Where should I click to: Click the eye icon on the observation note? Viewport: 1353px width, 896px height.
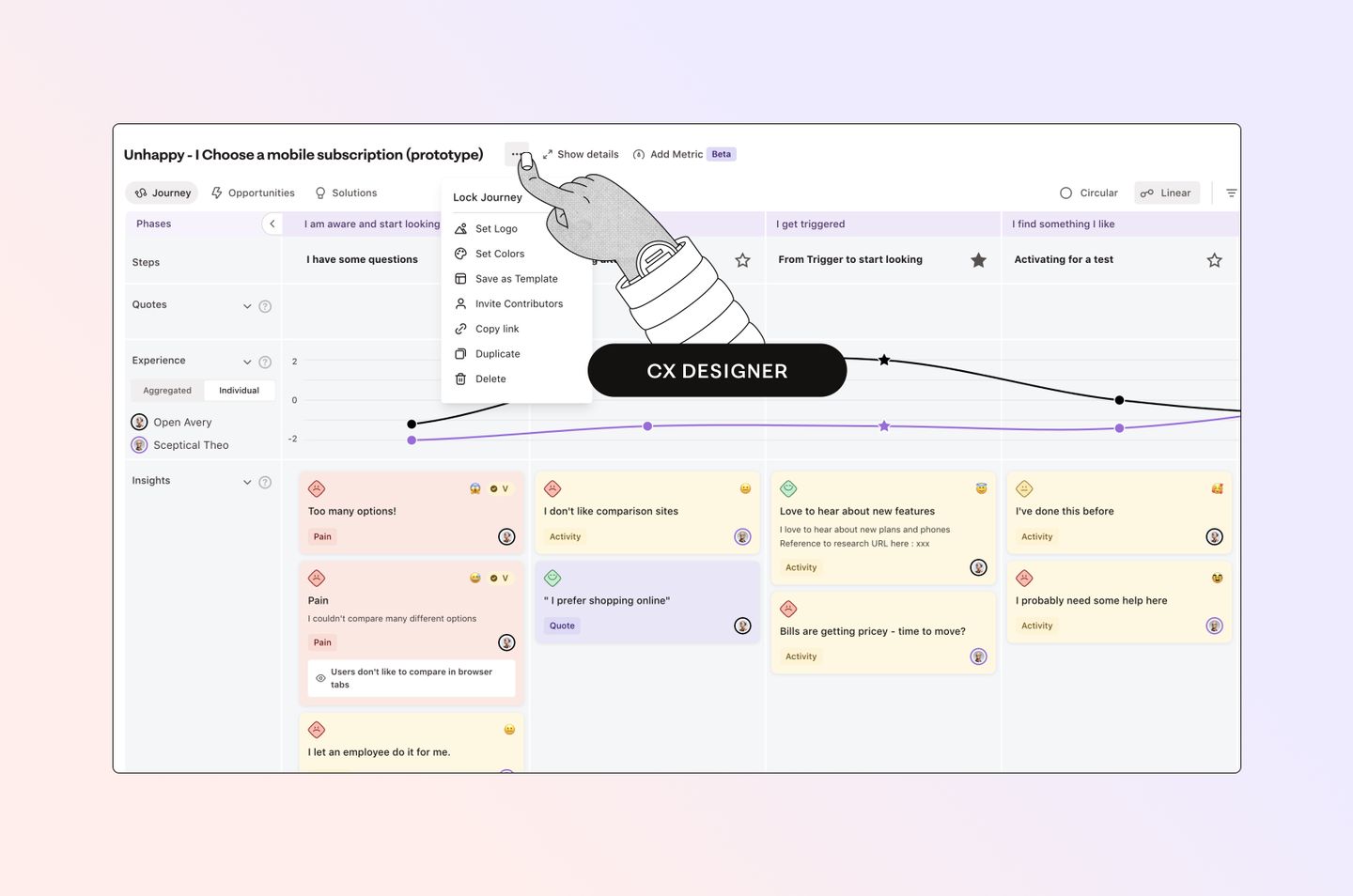pos(320,677)
